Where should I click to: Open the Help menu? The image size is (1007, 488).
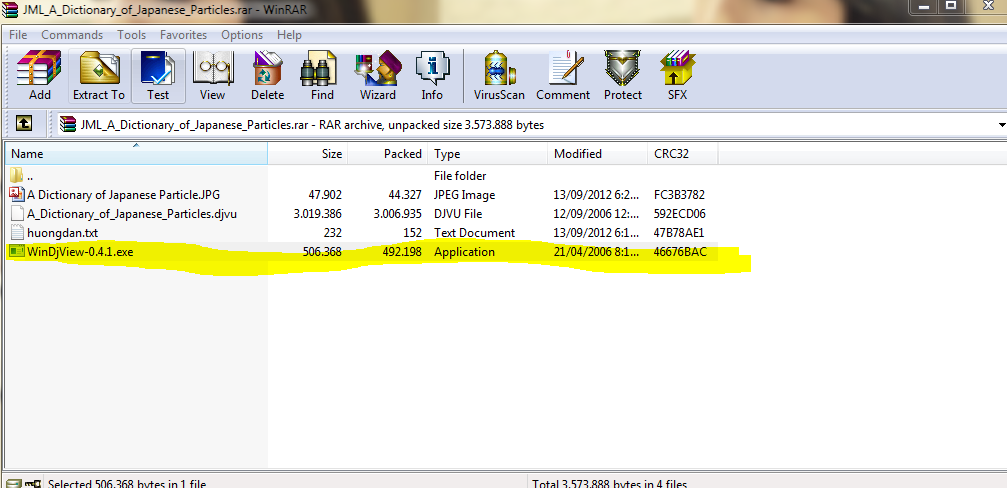coord(289,35)
